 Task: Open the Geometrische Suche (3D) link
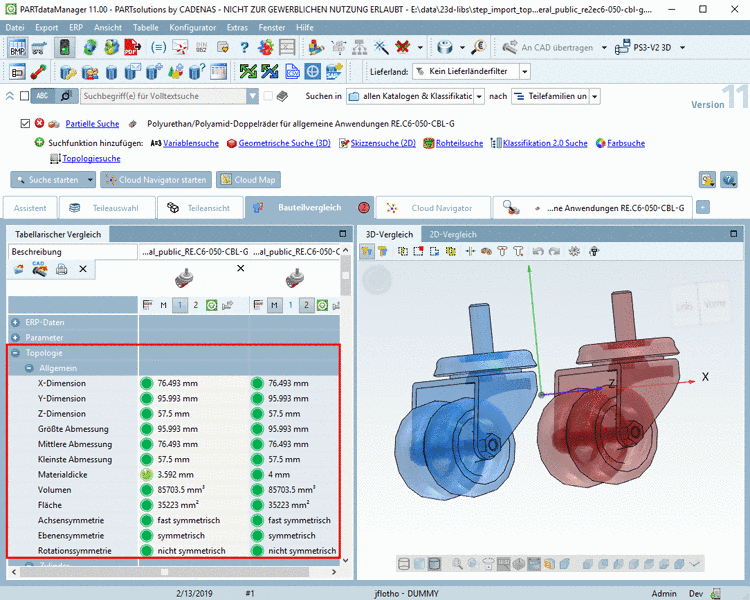point(284,143)
